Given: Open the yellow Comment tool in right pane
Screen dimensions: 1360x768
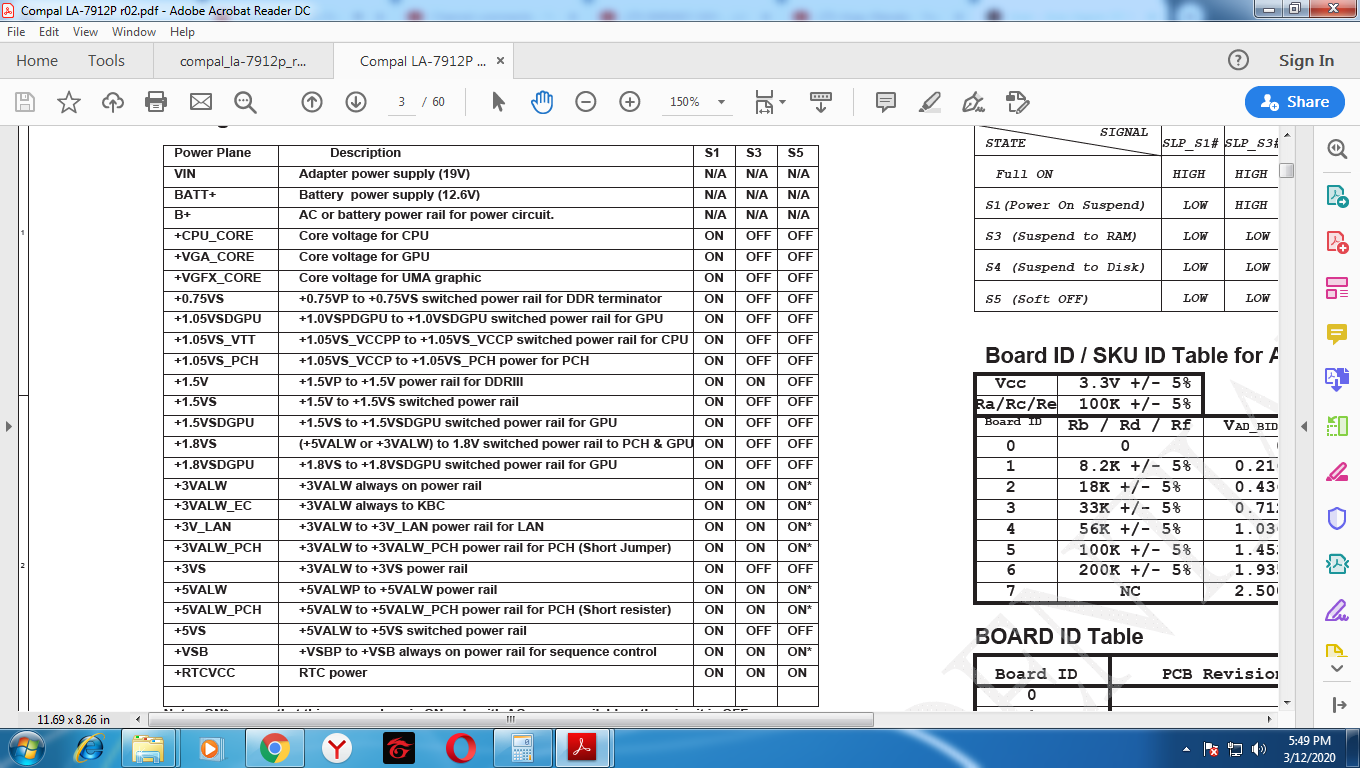Looking at the screenshot, I should [x=1337, y=334].
